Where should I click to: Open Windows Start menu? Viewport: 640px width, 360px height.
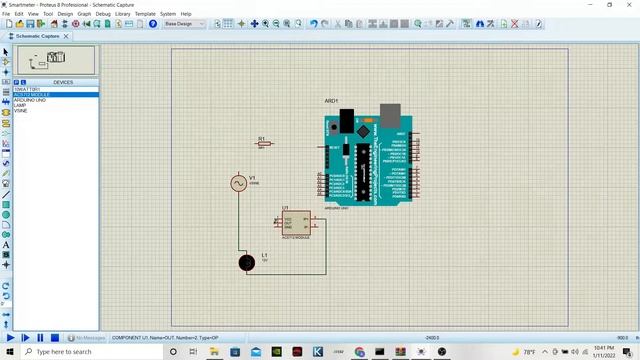10,351
